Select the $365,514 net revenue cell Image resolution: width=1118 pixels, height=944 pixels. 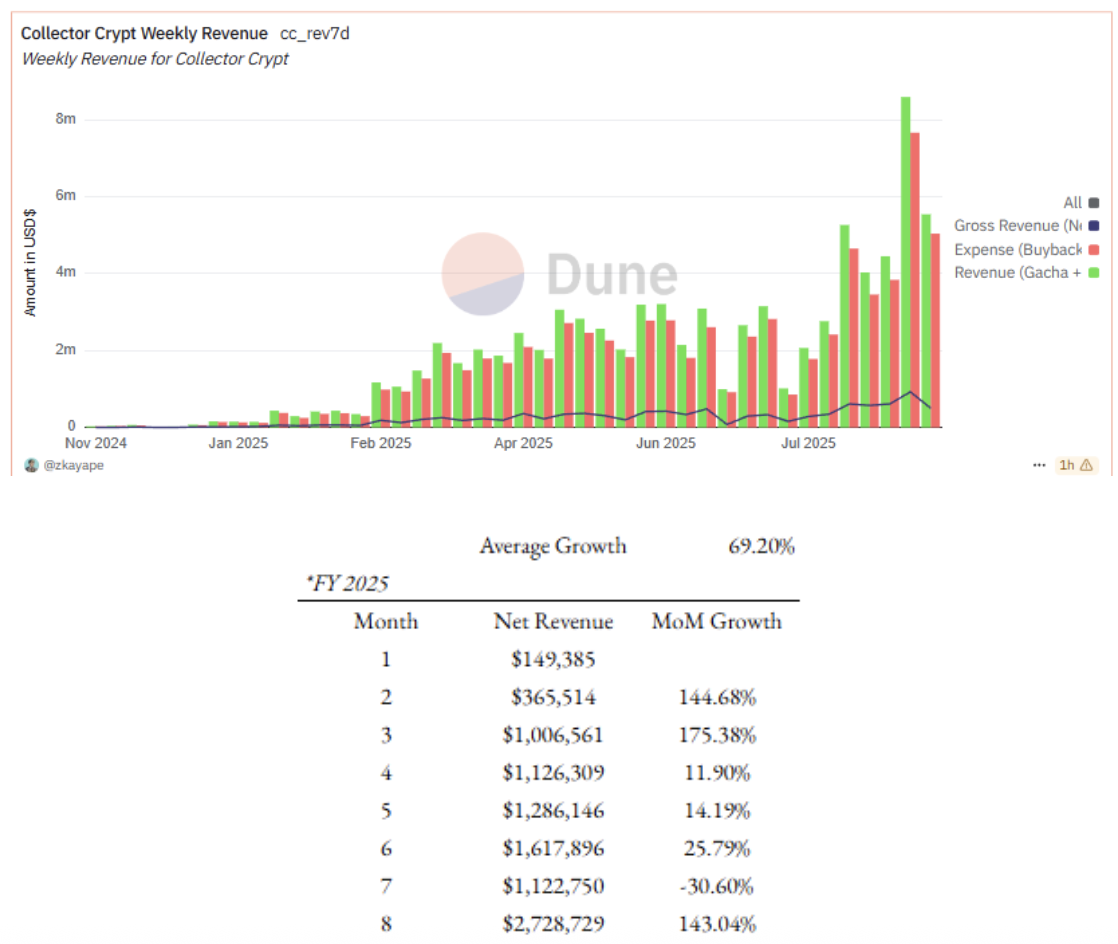(x=553, y=697)
